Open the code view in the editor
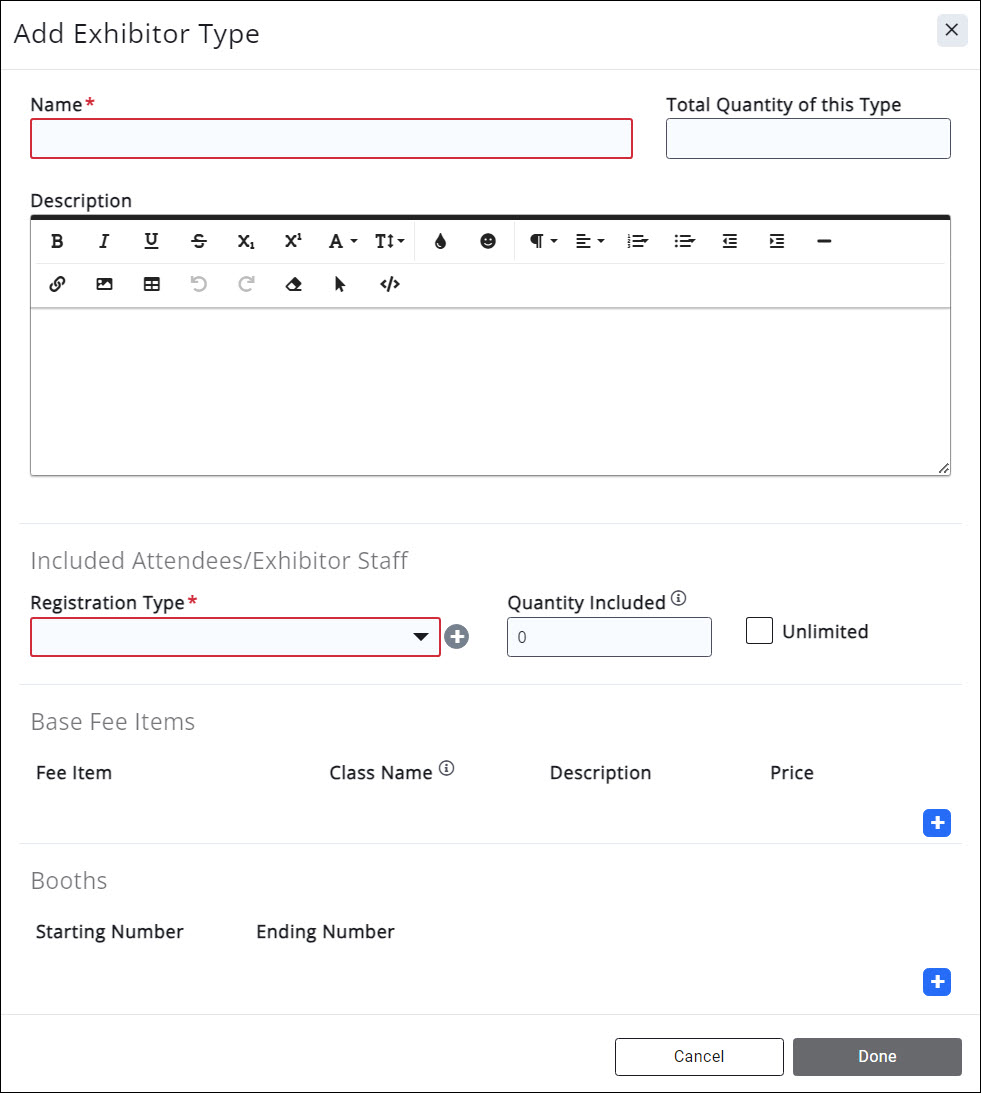 point(389,284)
